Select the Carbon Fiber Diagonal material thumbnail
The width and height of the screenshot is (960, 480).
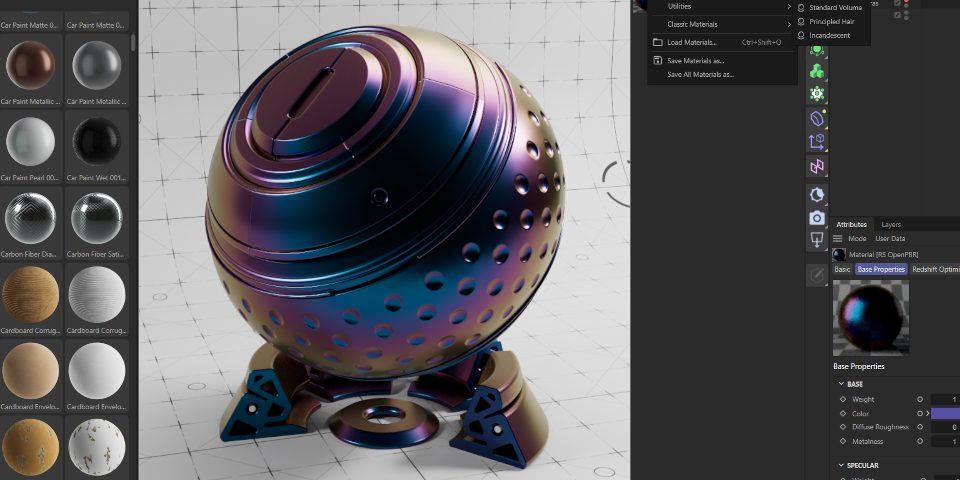[x=30, y=217]
